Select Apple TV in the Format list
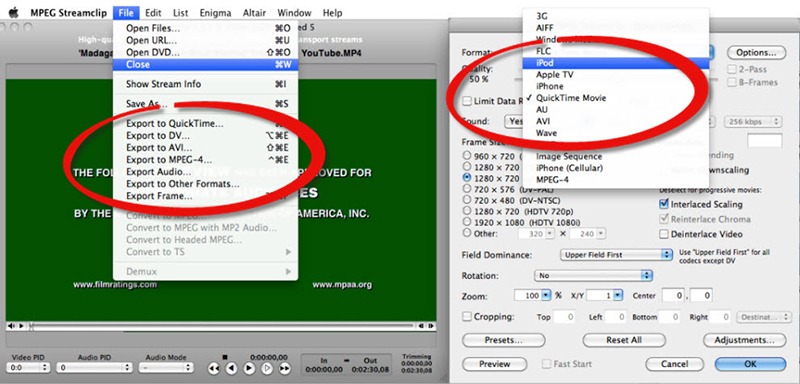The image size is (800, 384). click(x=616, y=74)
